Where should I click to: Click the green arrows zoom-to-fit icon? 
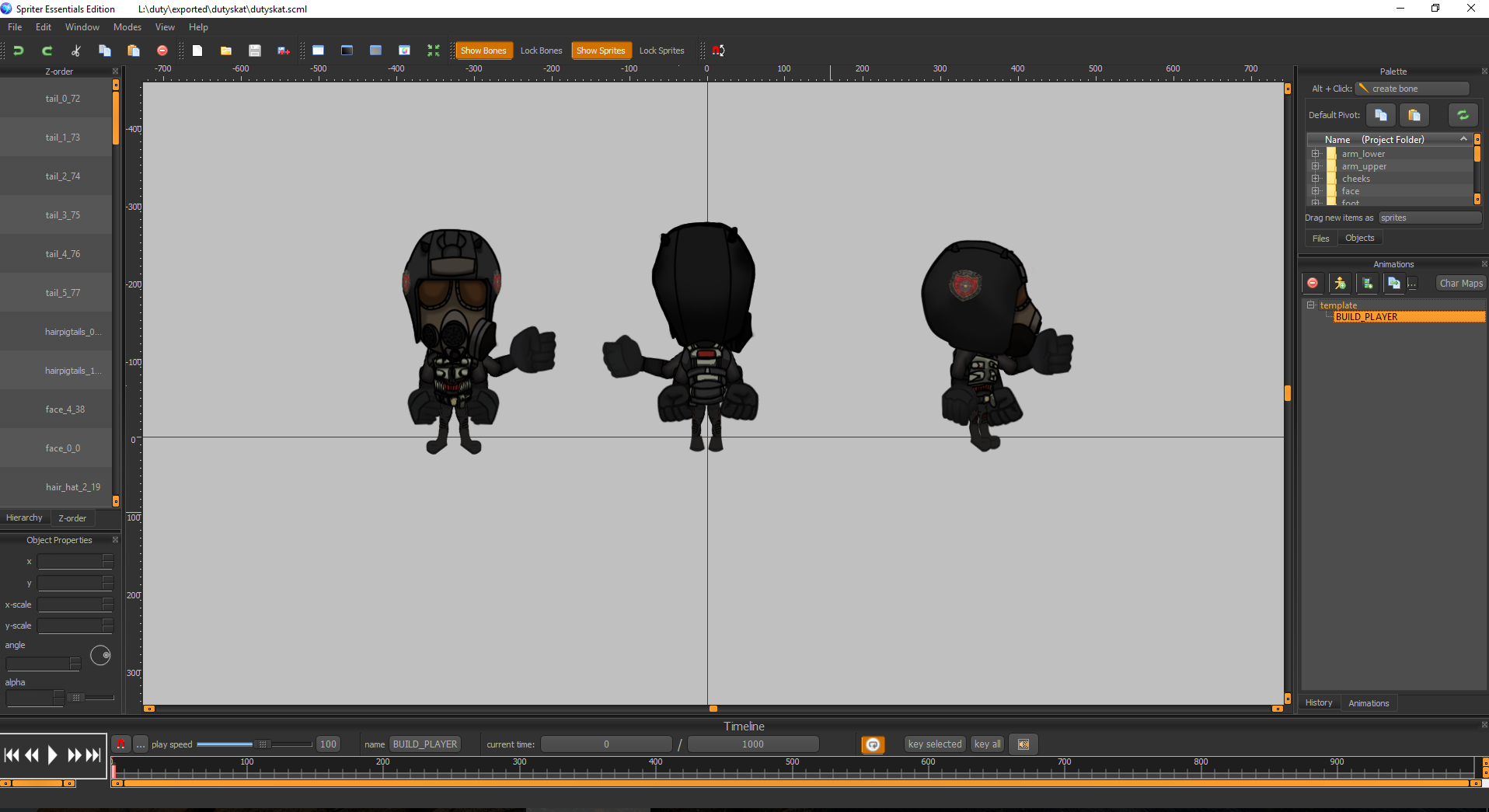click(x=433, y=51)
